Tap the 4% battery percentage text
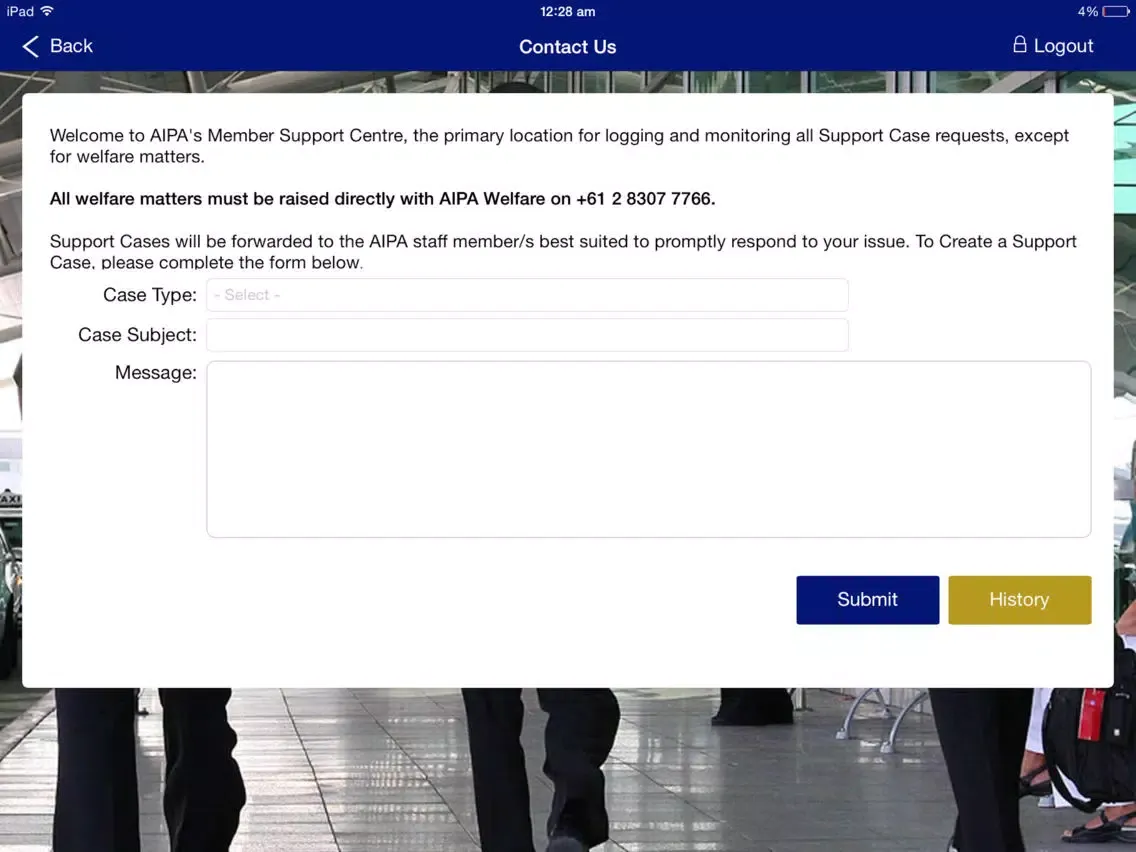The height and width of the screenshot is (852, 1136). click(x=1087, y=12)
